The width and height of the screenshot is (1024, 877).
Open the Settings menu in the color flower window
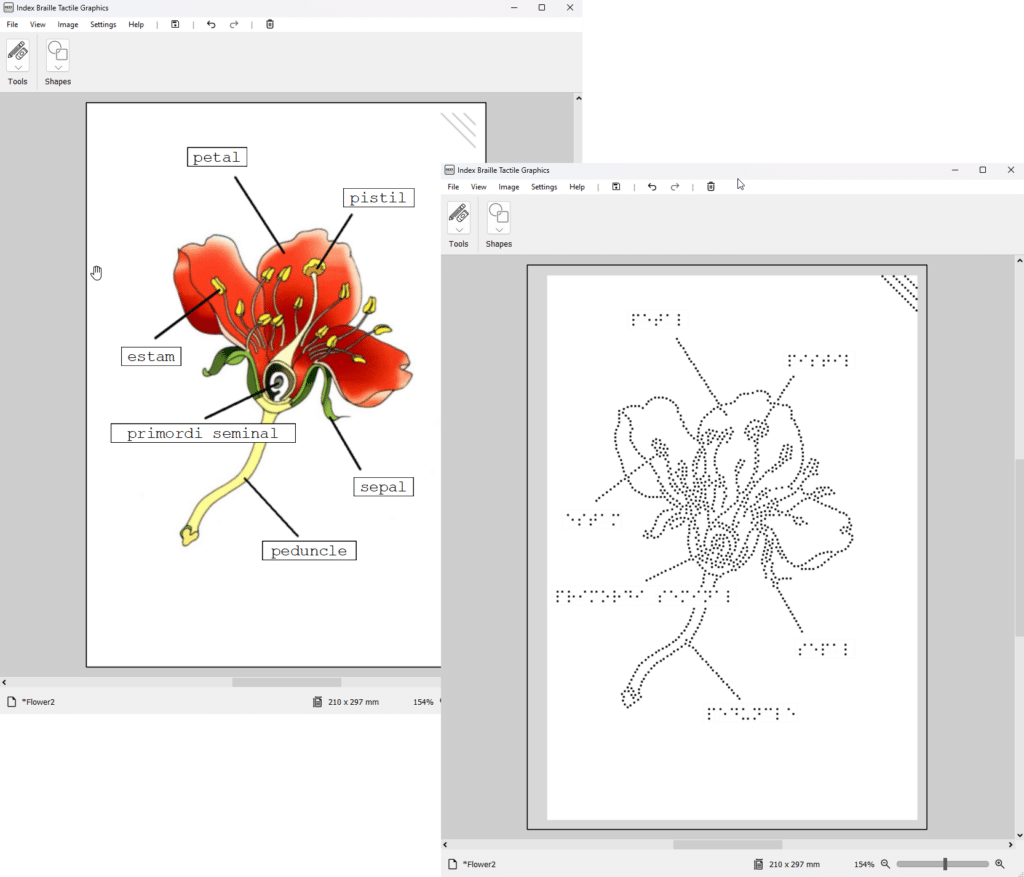pyautogui.click(x=103, y=24)
